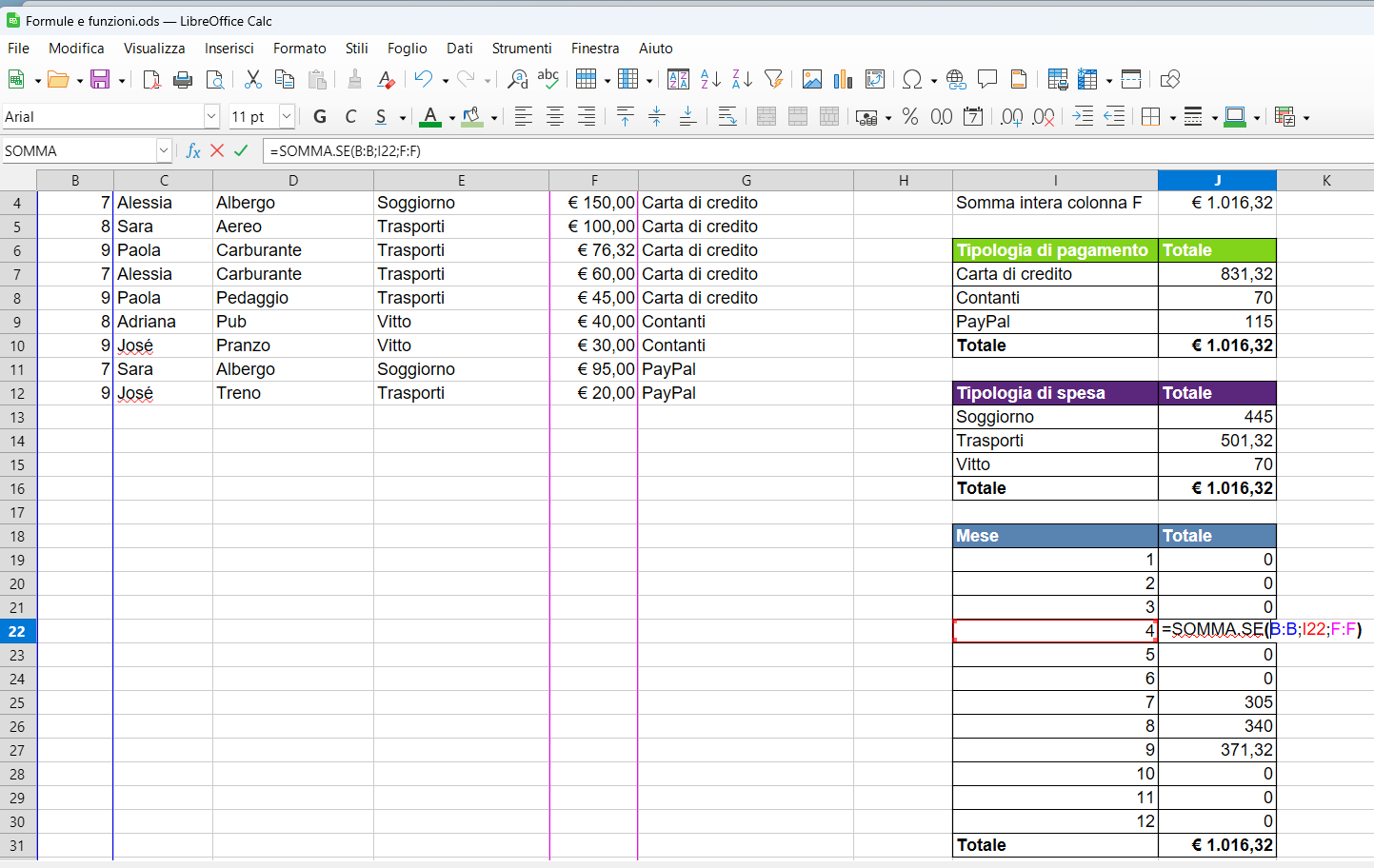Click the Insert Chart icon
1374x868 pixels.
[x=843, y=80]
